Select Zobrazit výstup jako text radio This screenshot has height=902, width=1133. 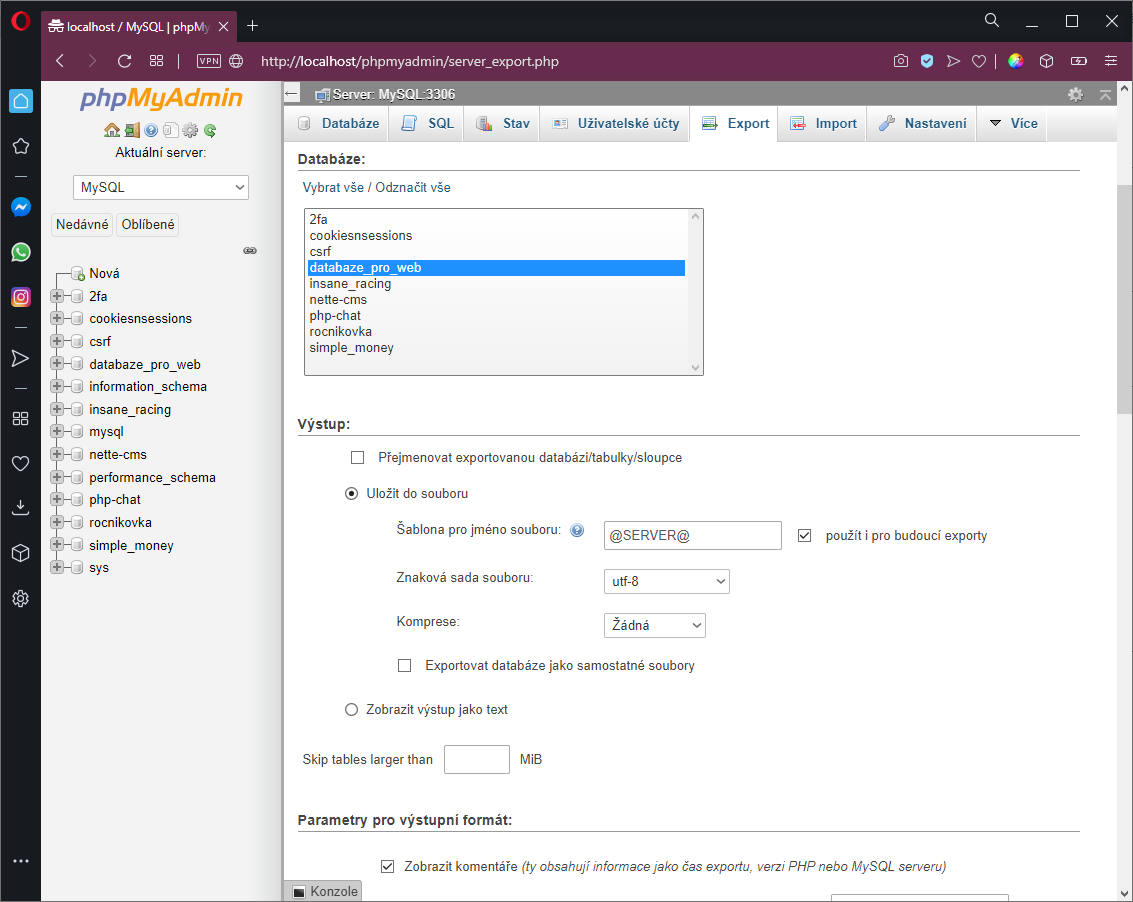pos(351,710)
